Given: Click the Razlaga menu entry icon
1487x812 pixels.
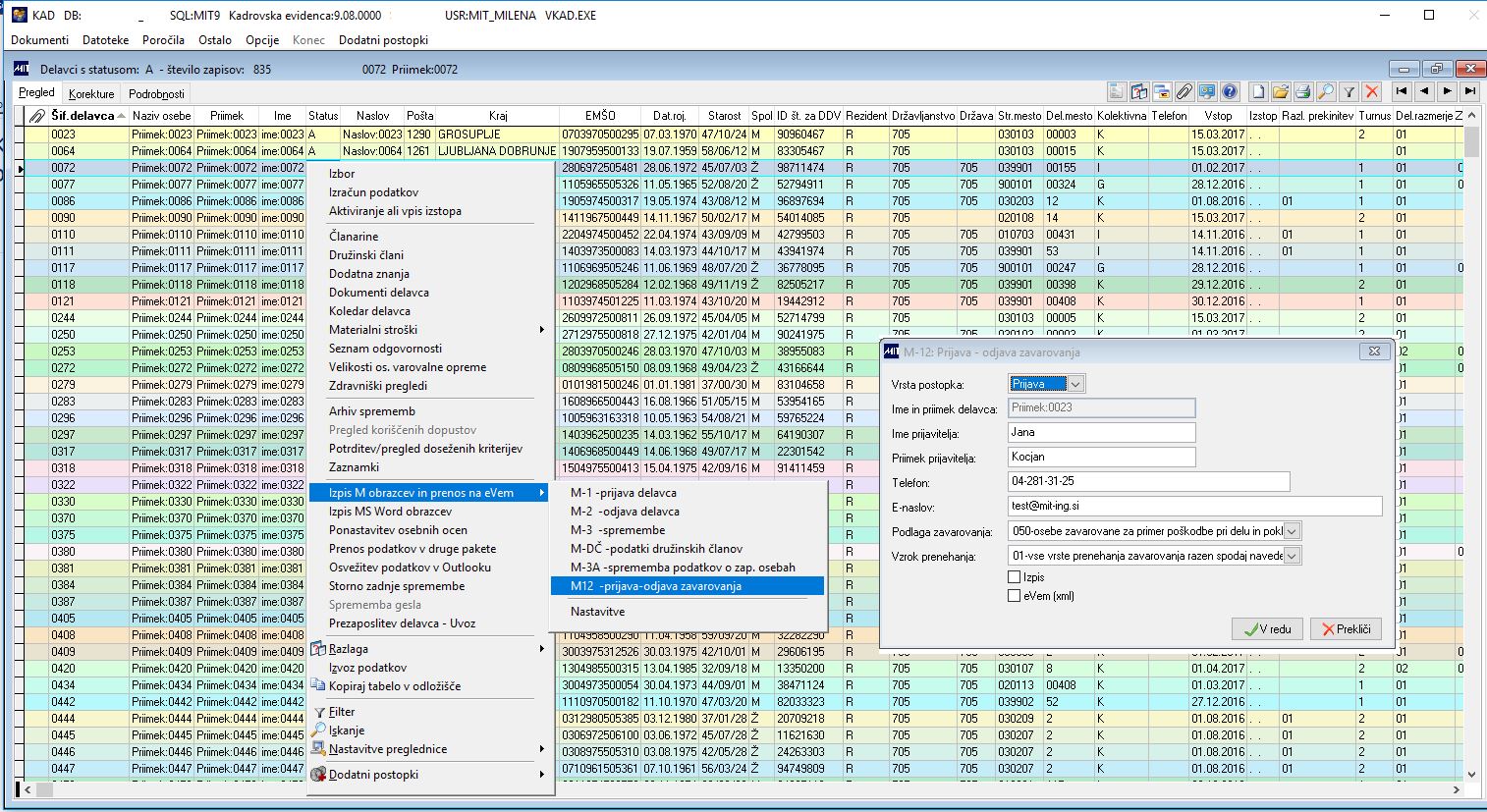Looking at the screenshot, I should 318,649.
